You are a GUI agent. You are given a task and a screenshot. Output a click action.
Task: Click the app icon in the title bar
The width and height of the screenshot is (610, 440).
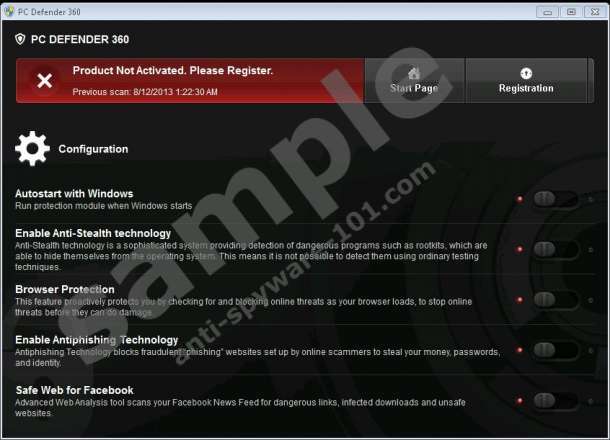pos(9,11)
